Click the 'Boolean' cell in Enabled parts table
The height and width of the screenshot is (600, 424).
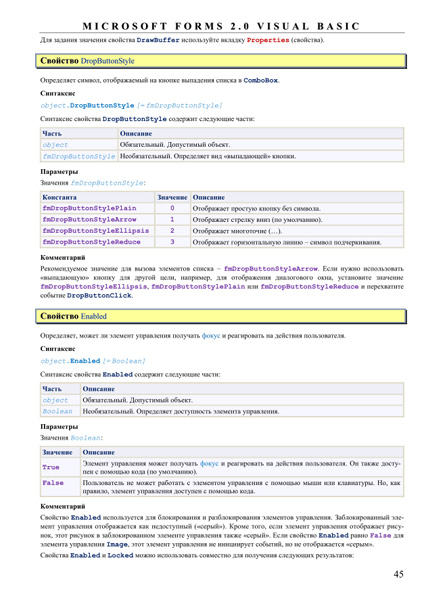[x=60, y=411]
